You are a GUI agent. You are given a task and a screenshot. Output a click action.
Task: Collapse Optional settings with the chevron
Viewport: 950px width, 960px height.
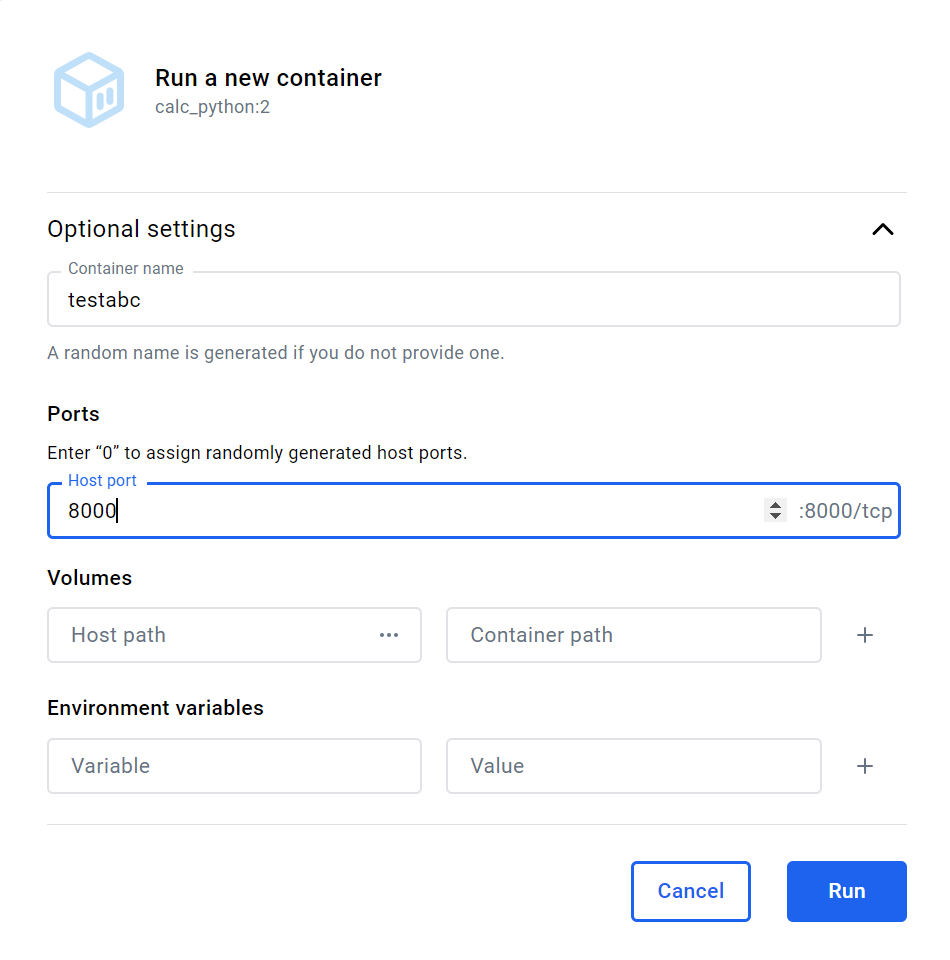click(882, 229)
